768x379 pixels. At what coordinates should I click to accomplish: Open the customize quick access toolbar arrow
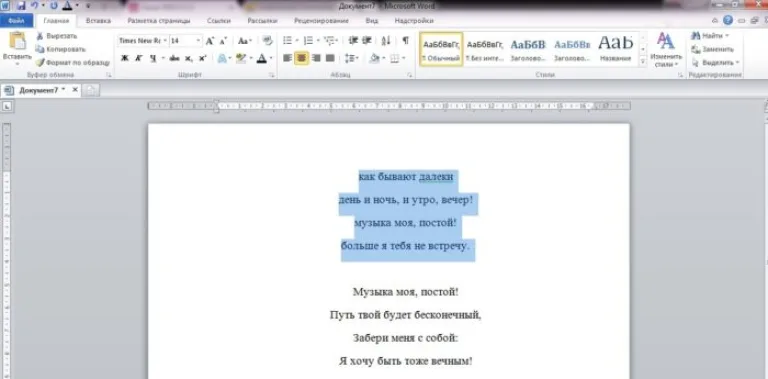(x=88, y=6)
